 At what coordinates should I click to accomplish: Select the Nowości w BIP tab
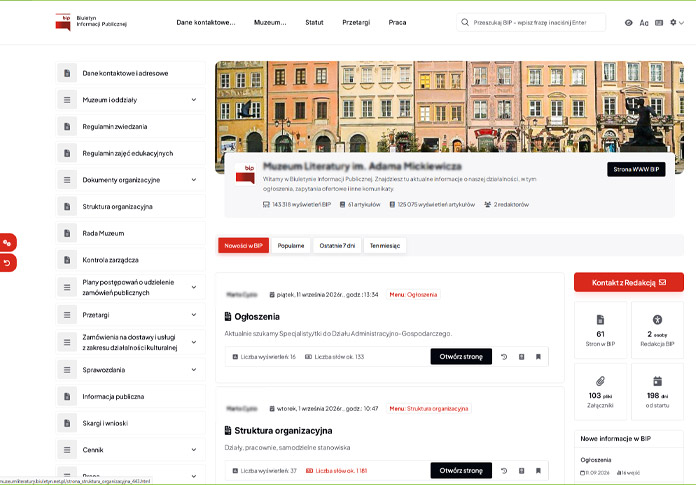(x=243, y=245)
